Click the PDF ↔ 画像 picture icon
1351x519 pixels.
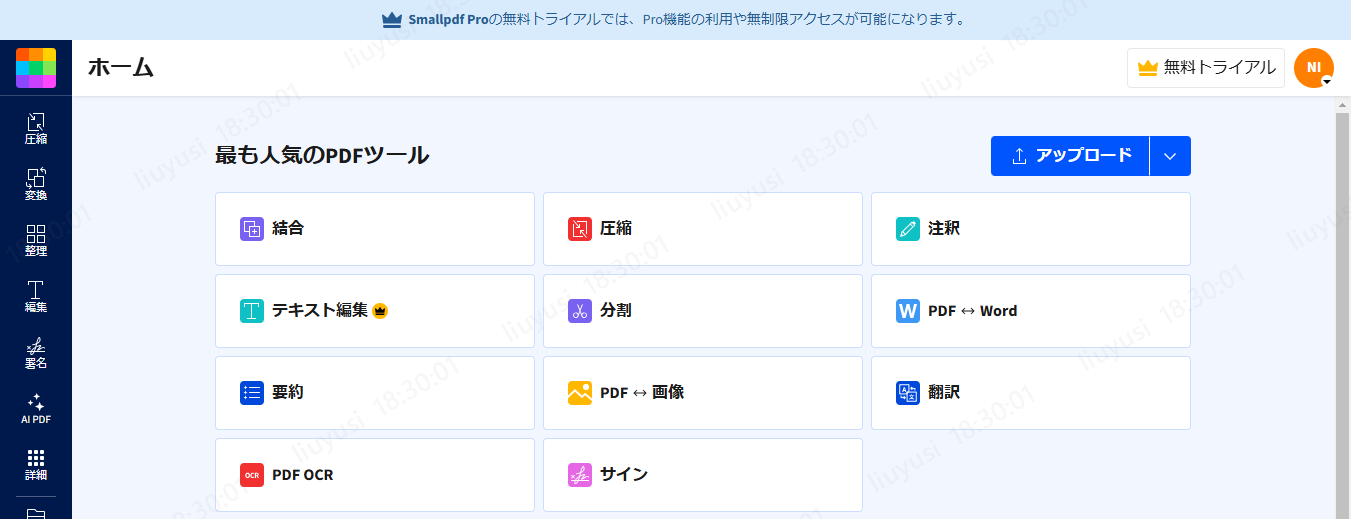click(580, 393)
